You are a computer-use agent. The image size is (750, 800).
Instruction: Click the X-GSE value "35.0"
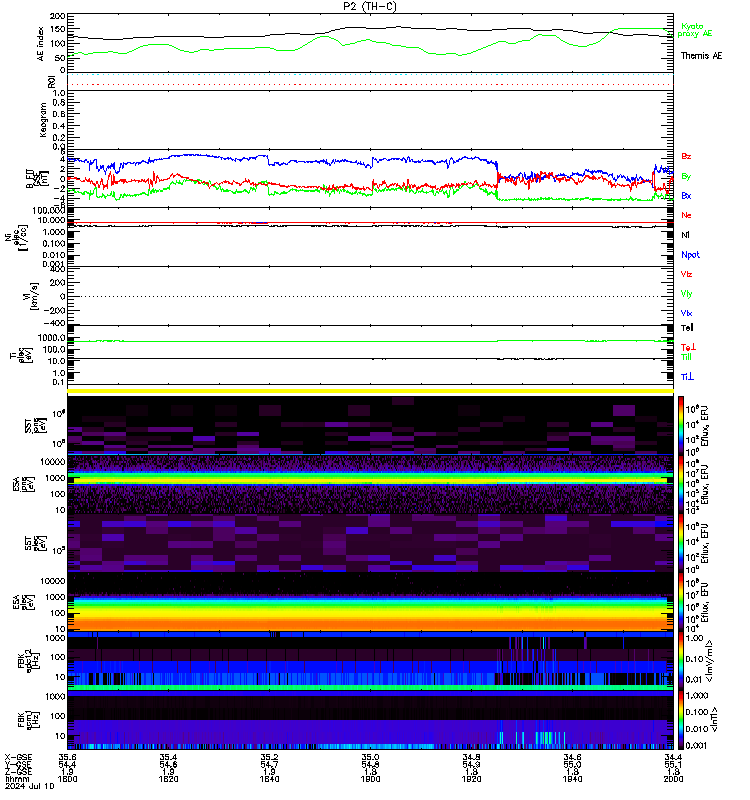(x=370, y=758)
